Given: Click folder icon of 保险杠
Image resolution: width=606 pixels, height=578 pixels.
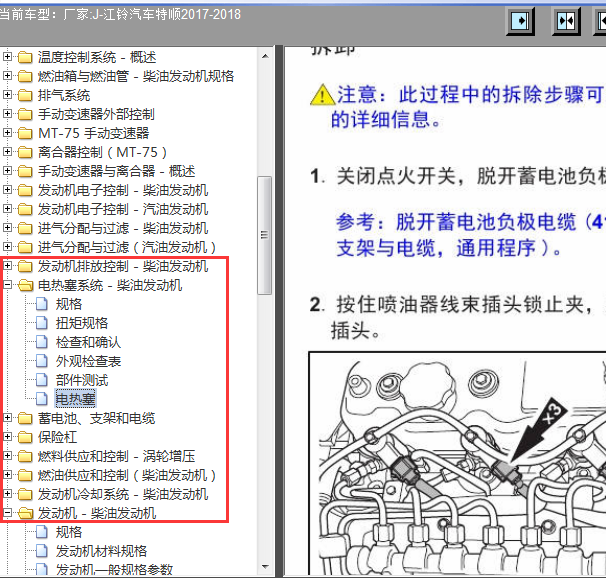Looking at the screenshot, I should tap(25, 437).
